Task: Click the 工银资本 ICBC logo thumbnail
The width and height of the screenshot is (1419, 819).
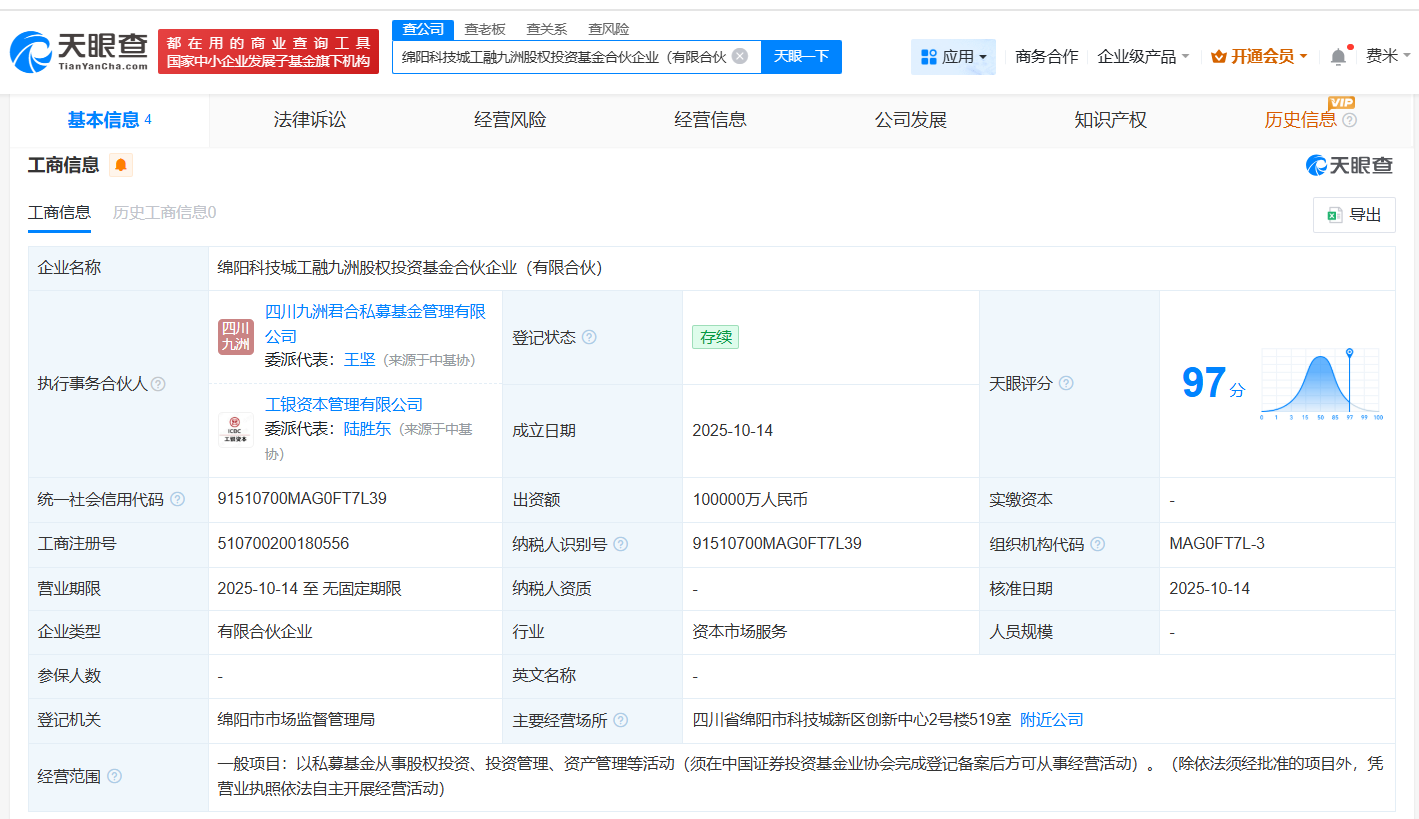Action: [235, 430]
